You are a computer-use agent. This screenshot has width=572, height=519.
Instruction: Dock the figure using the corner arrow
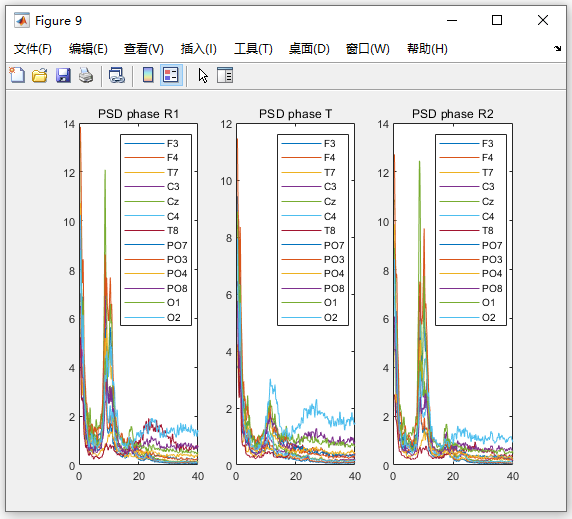coord(557,48)
